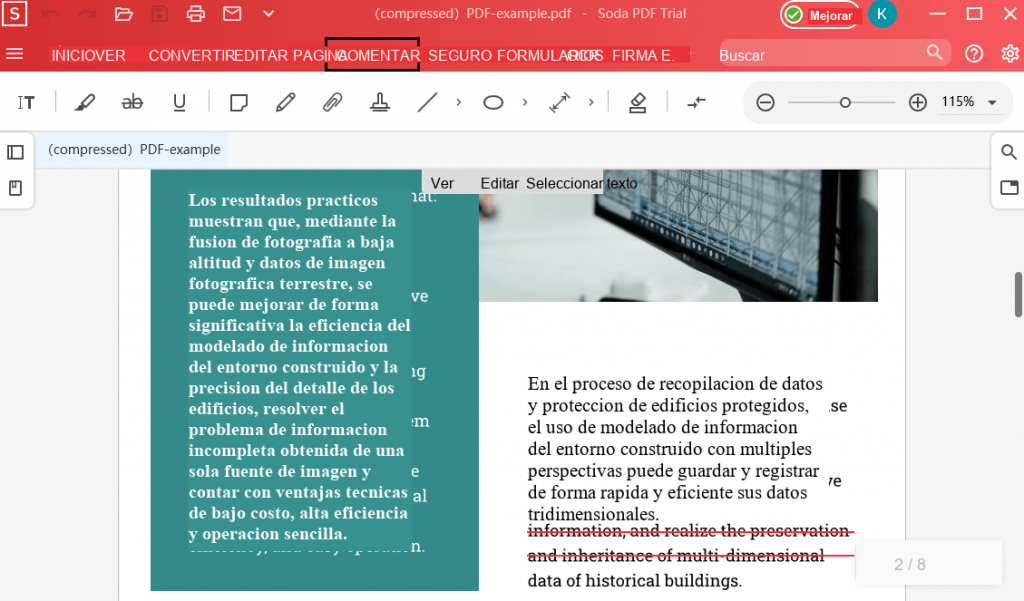
Task: Switch to the INICIO tab
Action: [73, 56]
